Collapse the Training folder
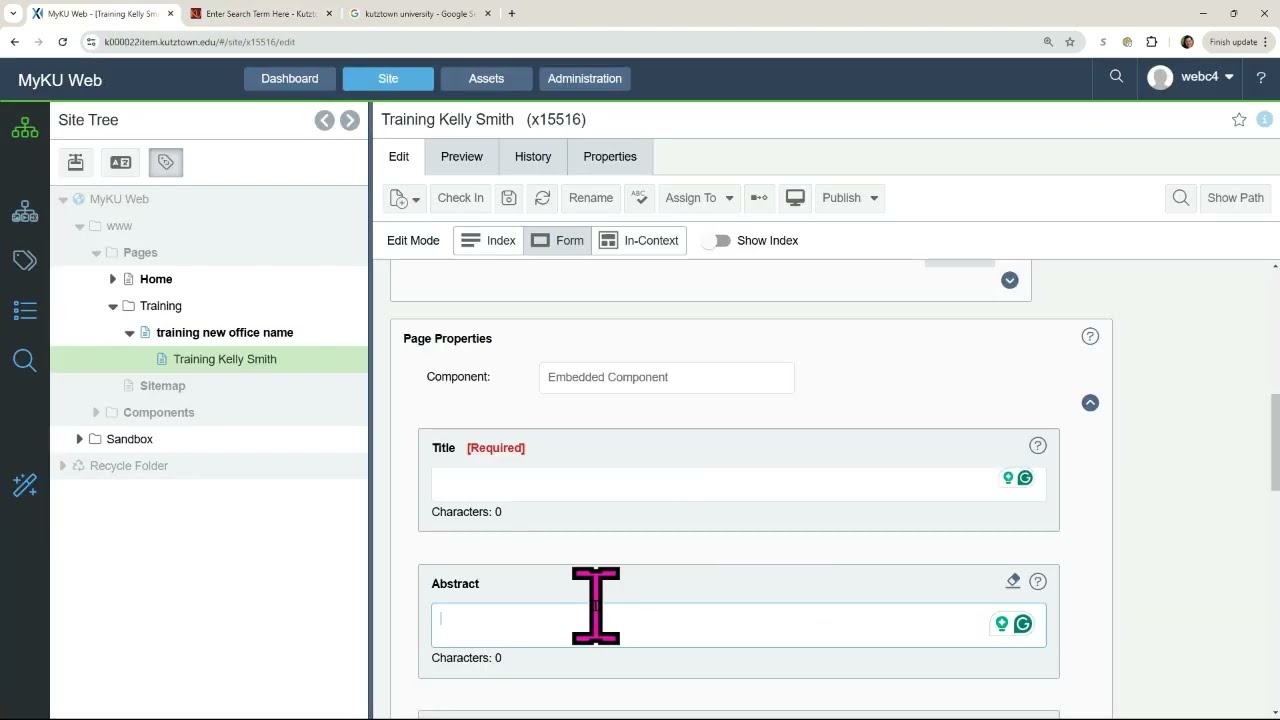 [x=112, y=306]
